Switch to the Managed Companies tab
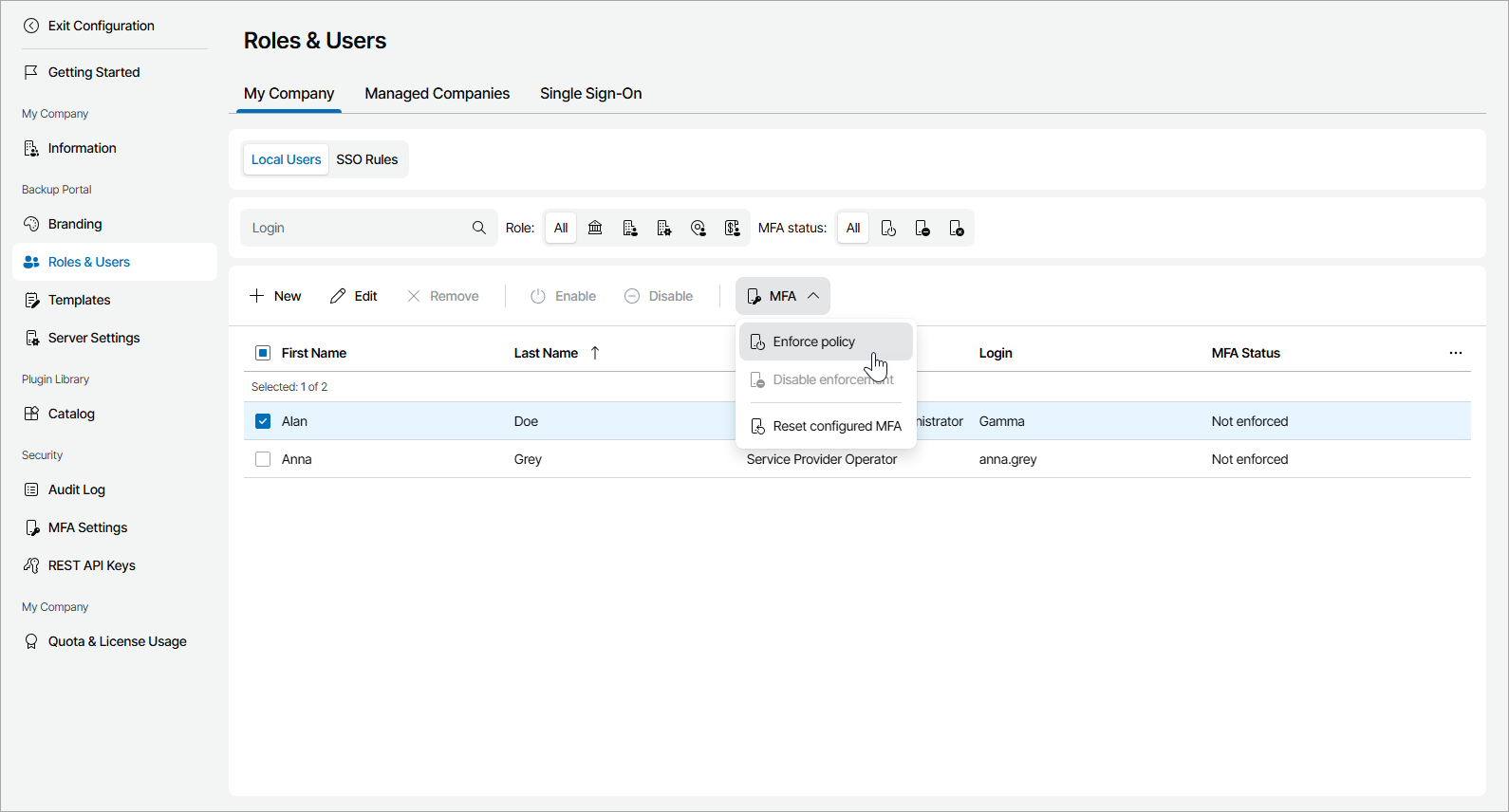Image resolution: width=1509 pixels, height=812 pixels. (437, 93)
